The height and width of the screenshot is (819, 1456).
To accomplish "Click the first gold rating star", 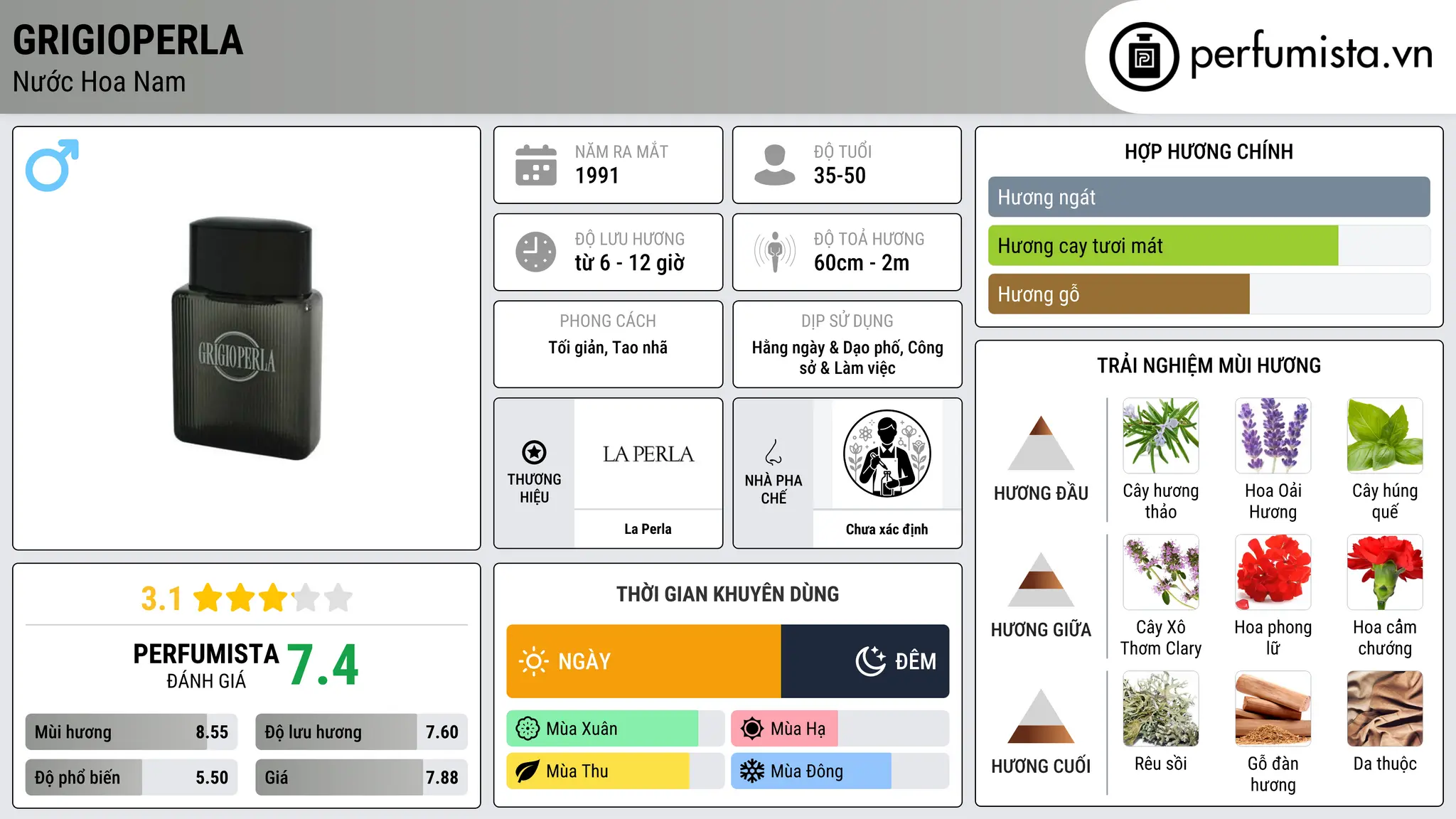I will [x=208, y=598].
